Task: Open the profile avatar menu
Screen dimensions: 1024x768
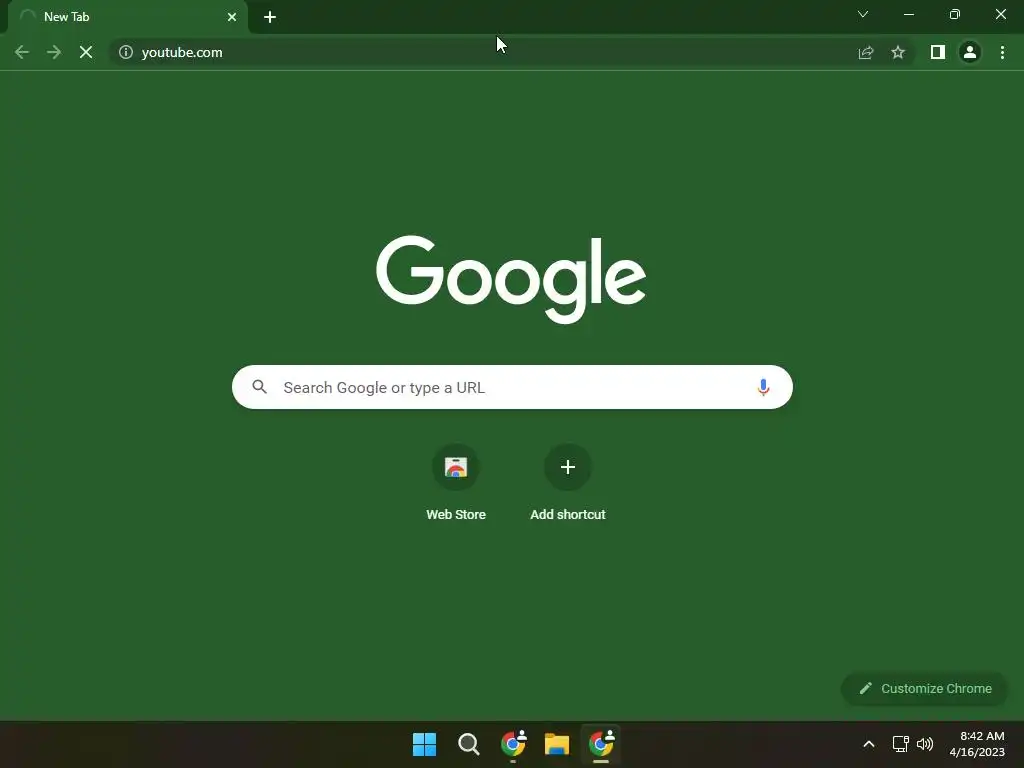Action: [970, 52]
